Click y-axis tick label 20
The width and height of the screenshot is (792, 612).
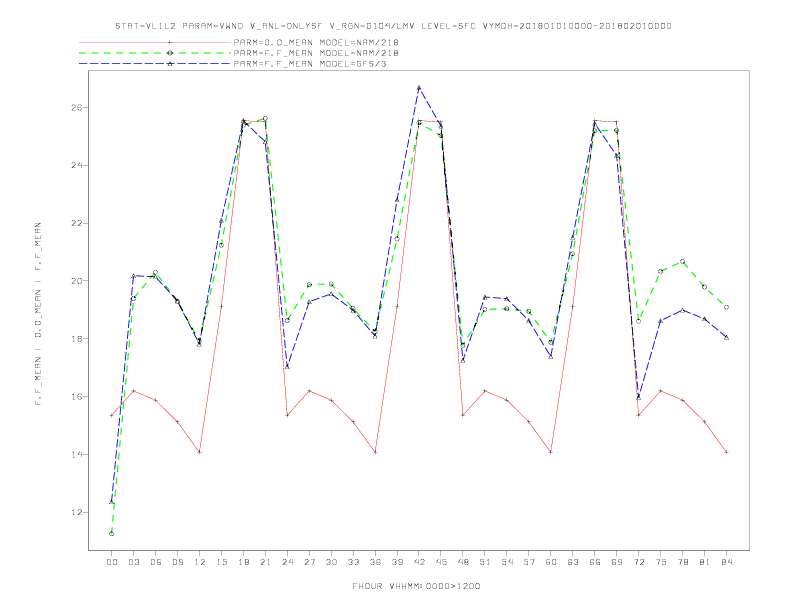(x=77, y=281)
